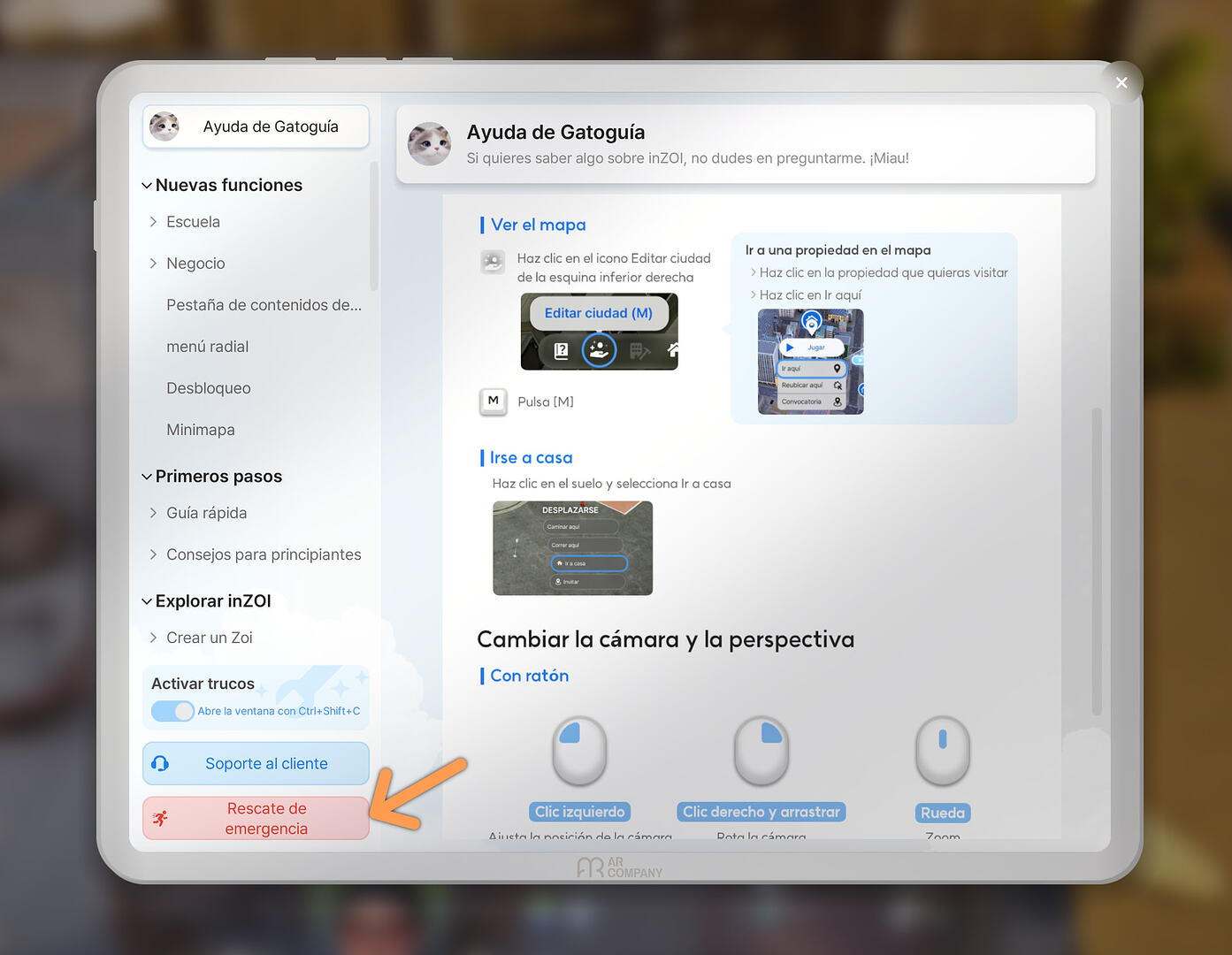
Task: Click 'Haz clic en Ir aquí' step
Action: (810, 295)
